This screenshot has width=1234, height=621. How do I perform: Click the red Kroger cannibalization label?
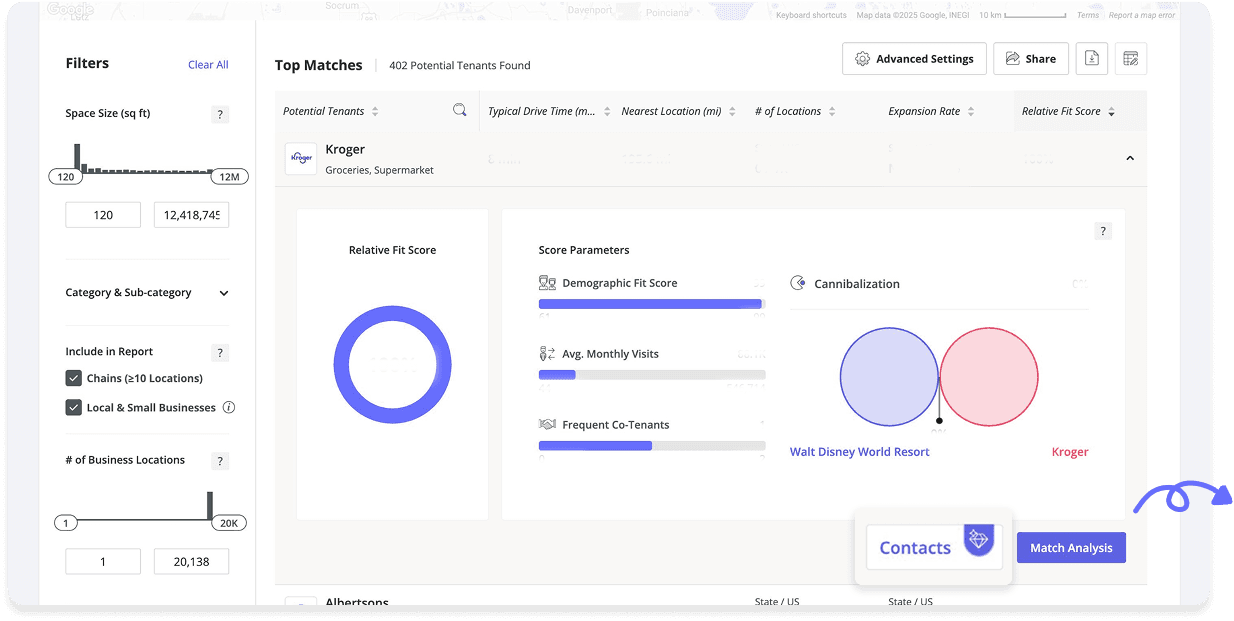coord(1070,452)
